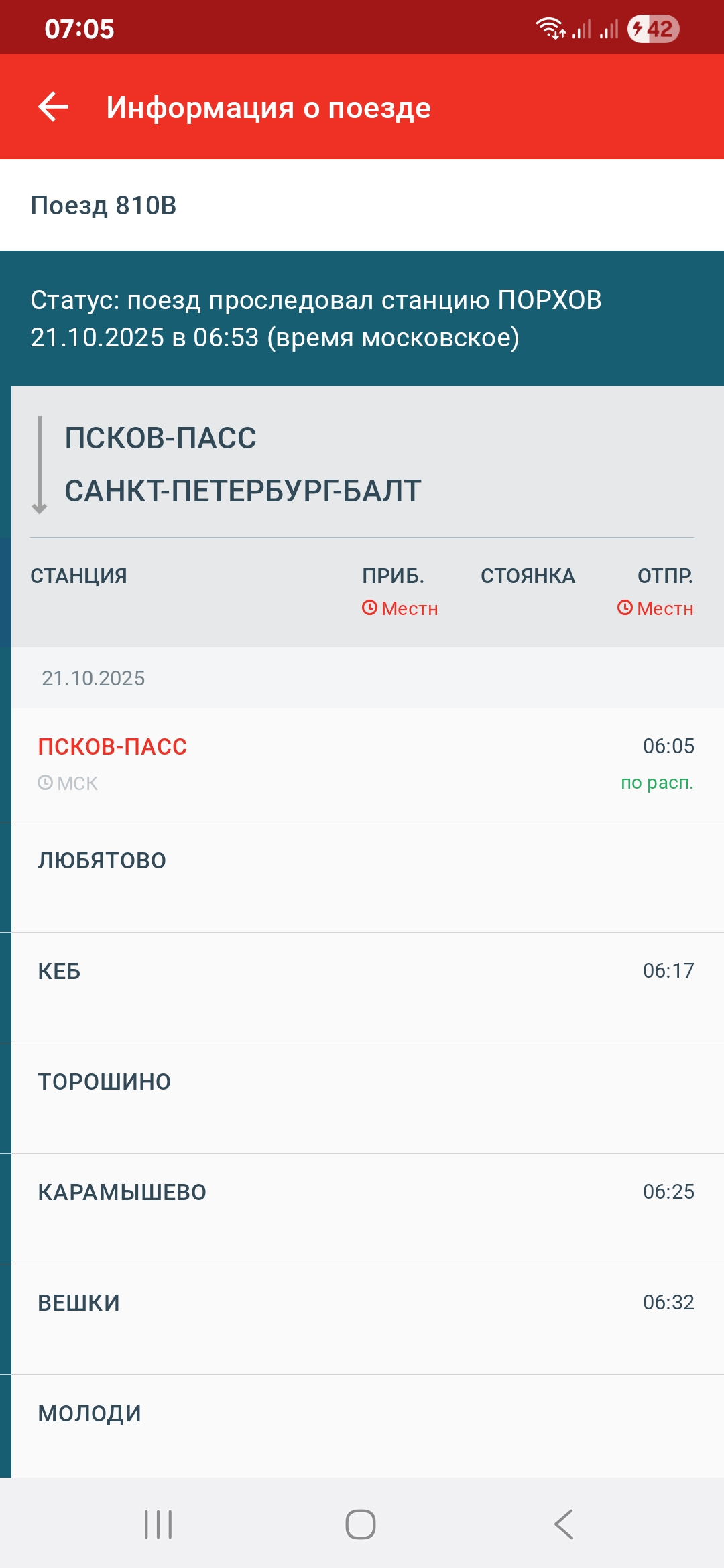Viewport: 724px width, 1568px height.
Task: Tap the route direction arrow icon
Action: tap(40, 465)
